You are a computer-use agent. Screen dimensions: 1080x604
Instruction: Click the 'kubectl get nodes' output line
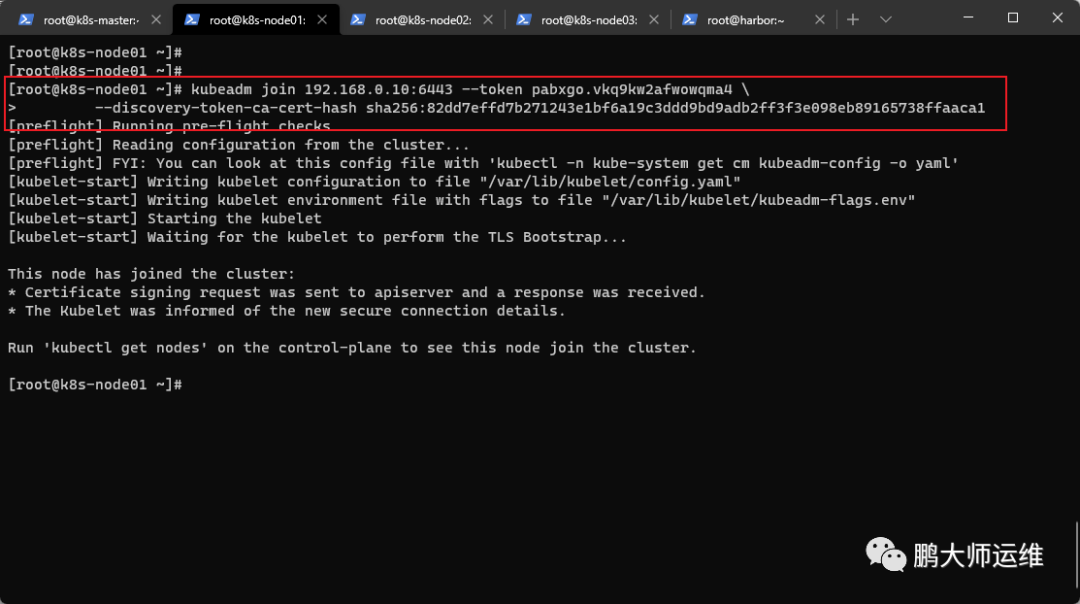tap(352, 348)
